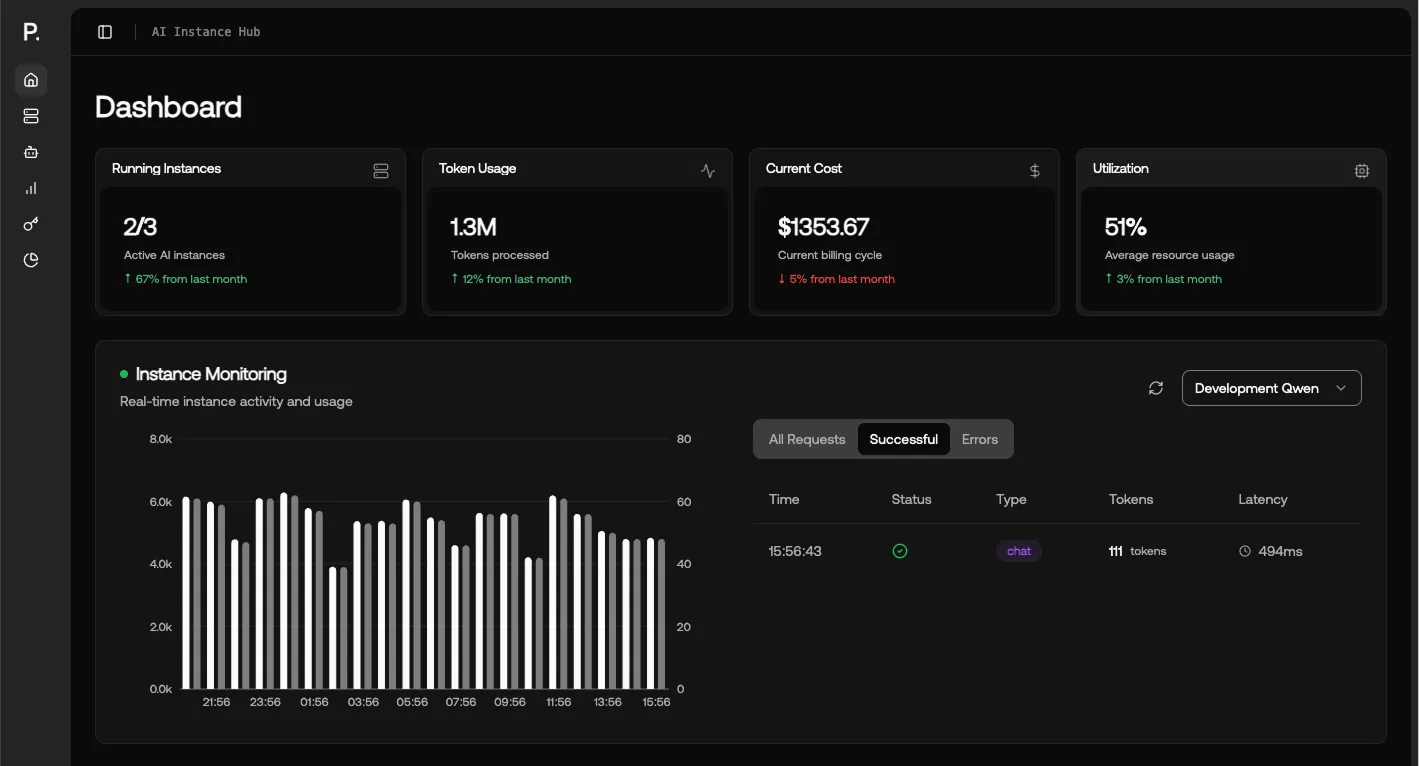Enable the All Requests filter
The height and width of the screenshot is (766, 1419).
806,438
